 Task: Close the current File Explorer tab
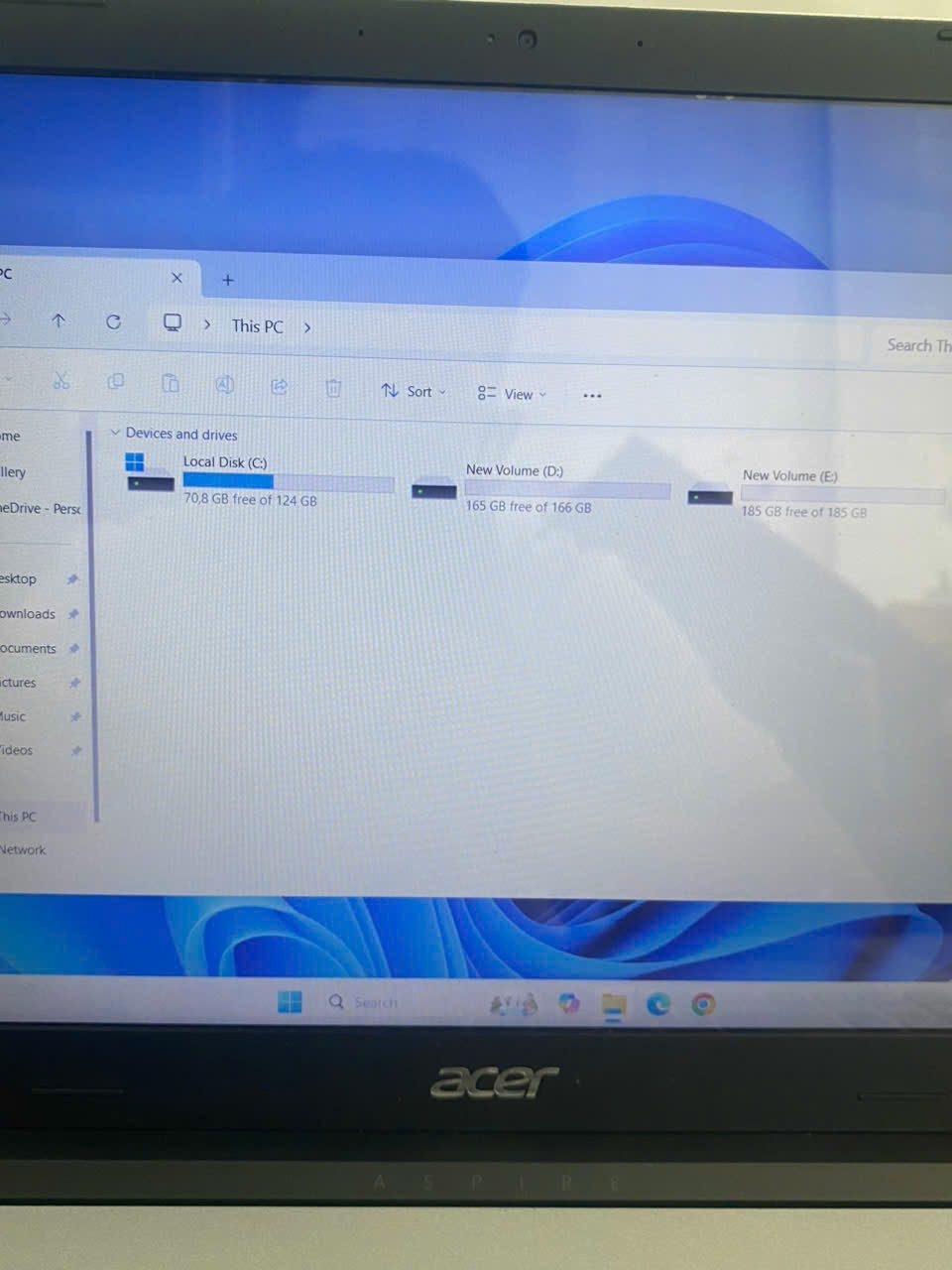[177, 278]
